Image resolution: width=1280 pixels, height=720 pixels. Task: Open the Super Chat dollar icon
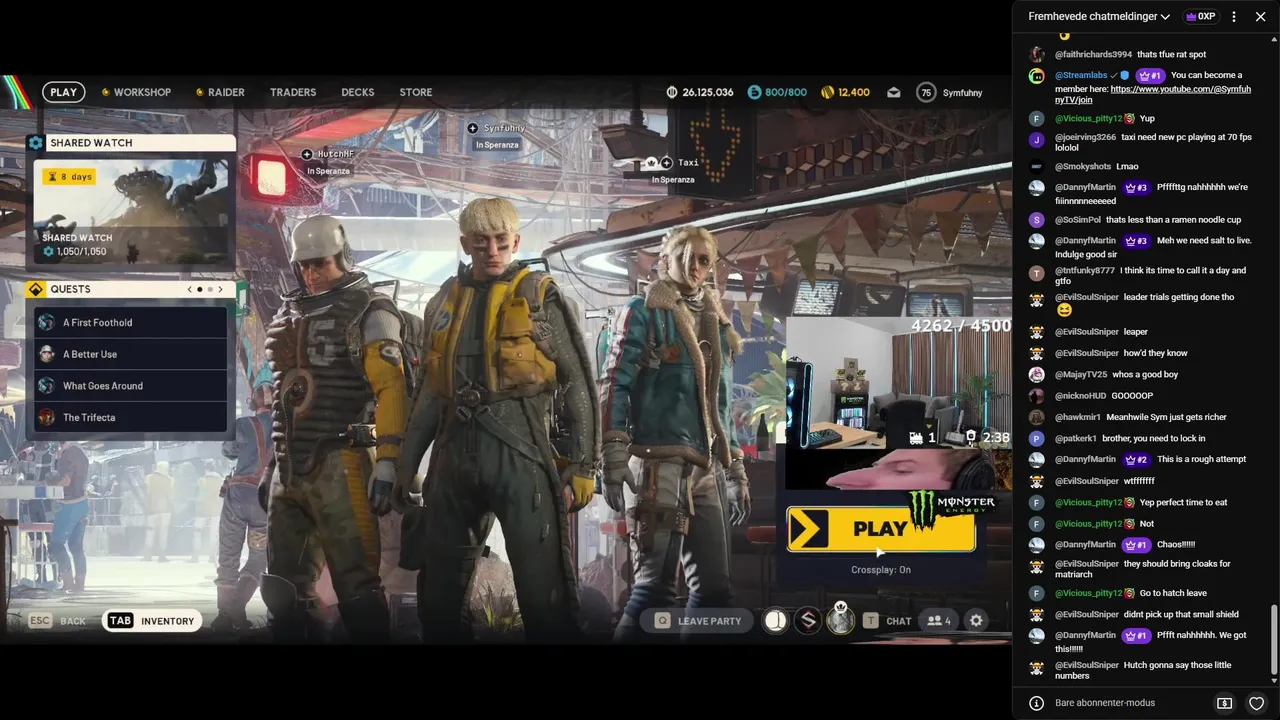coord(1224,703)
